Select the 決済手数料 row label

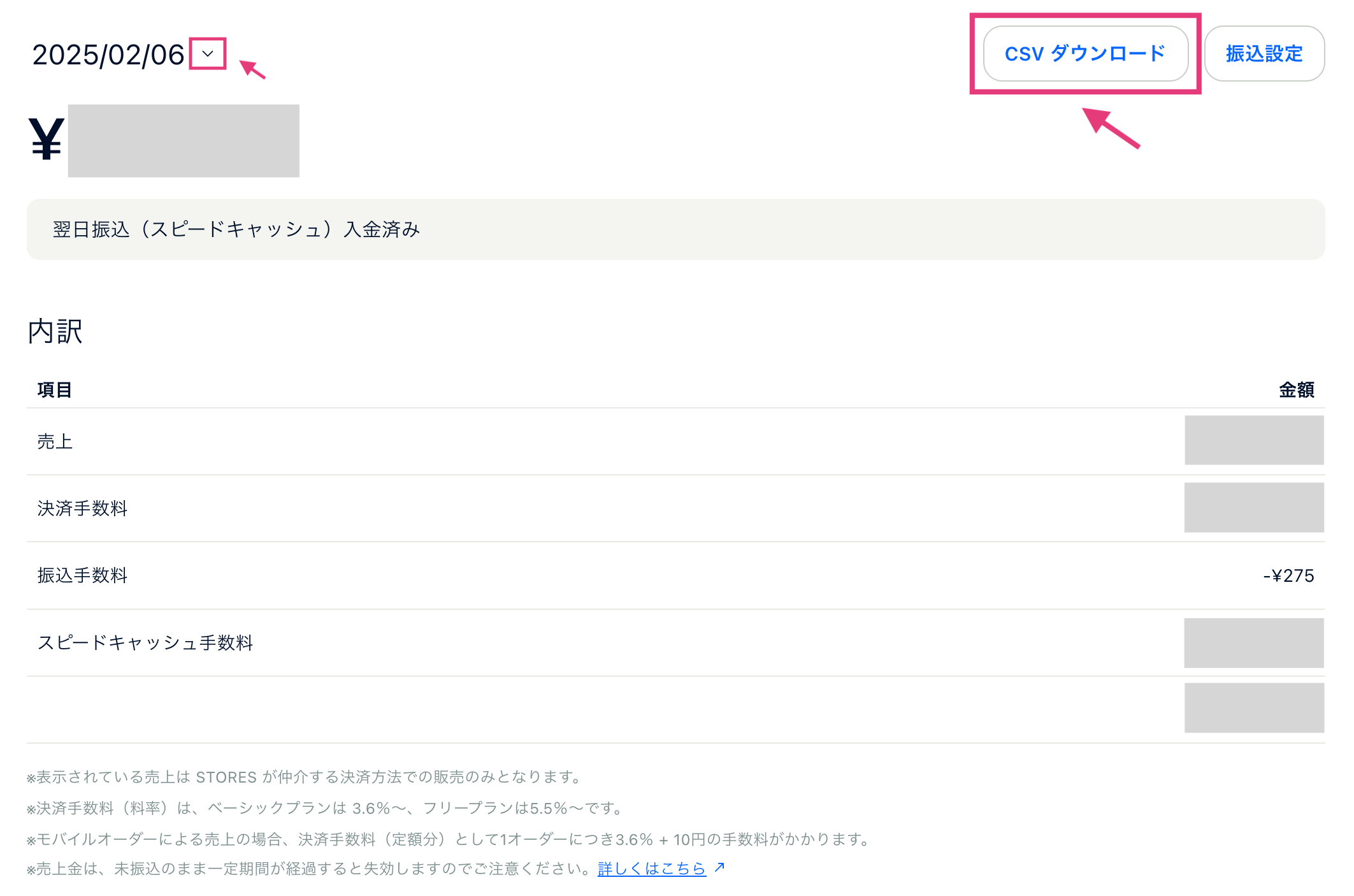point(82,508)
